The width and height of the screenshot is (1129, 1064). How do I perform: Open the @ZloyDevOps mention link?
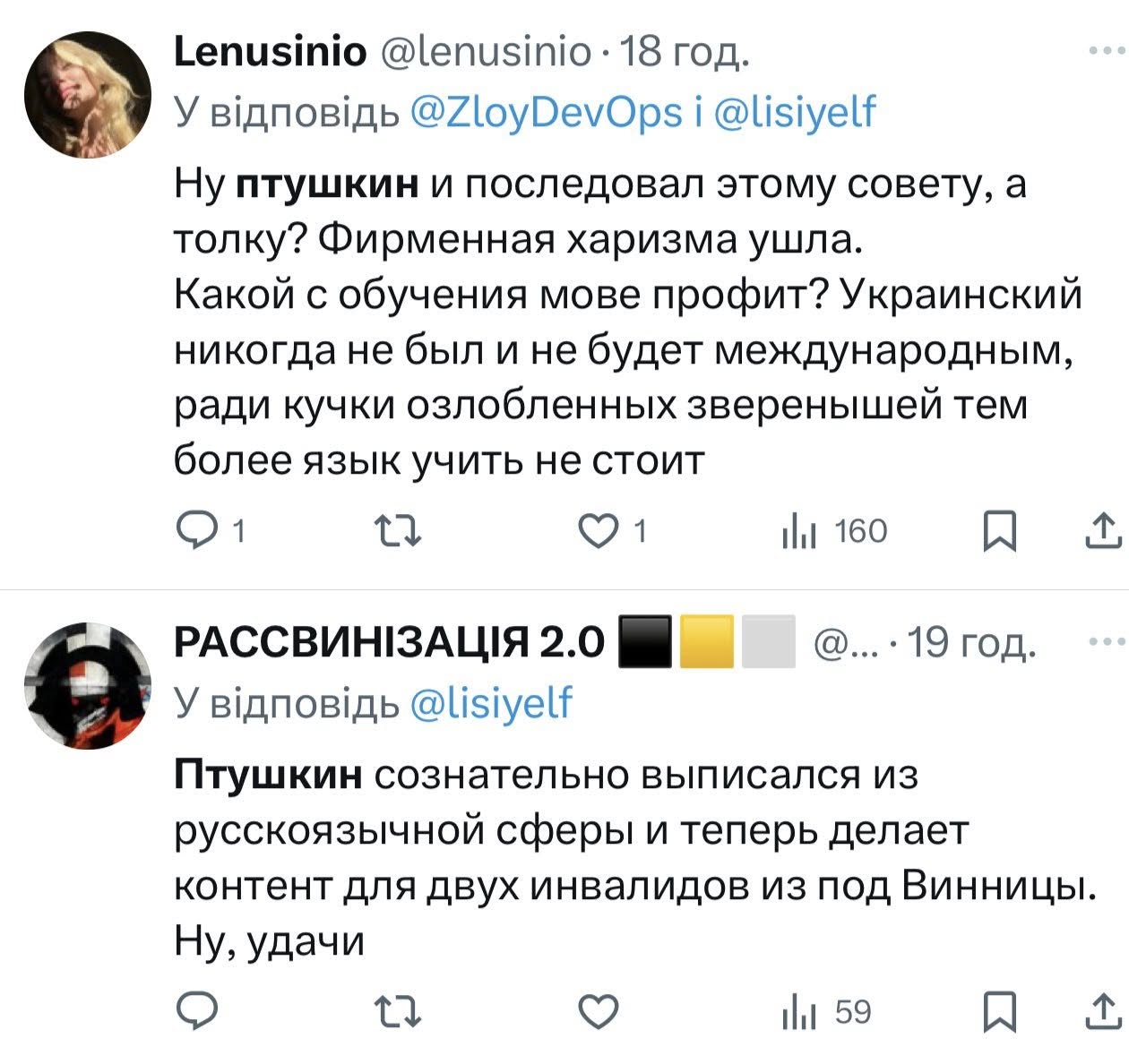click(x=546, y=113)
